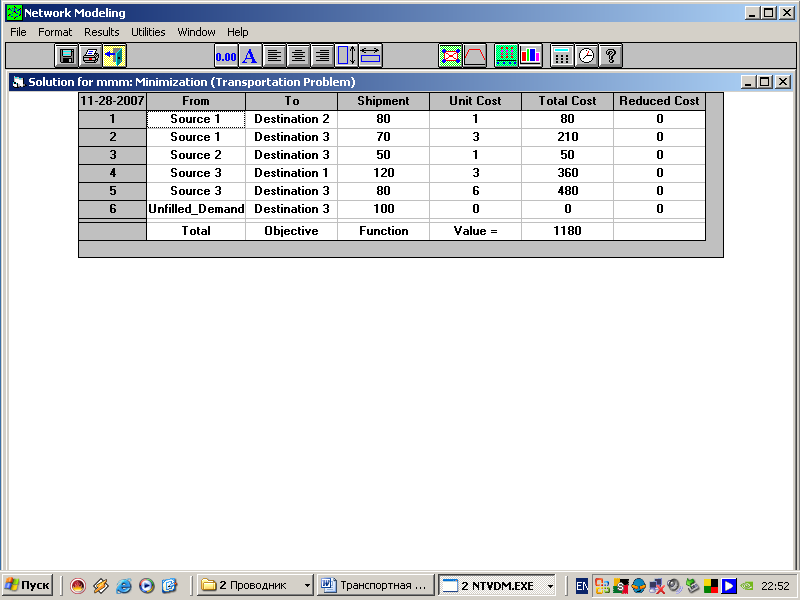The width and height of the screenshot is (800, 600).
Task: Expand the NTVDM.EXE taskbar group arrow
Action: click(x=551, y=586)
